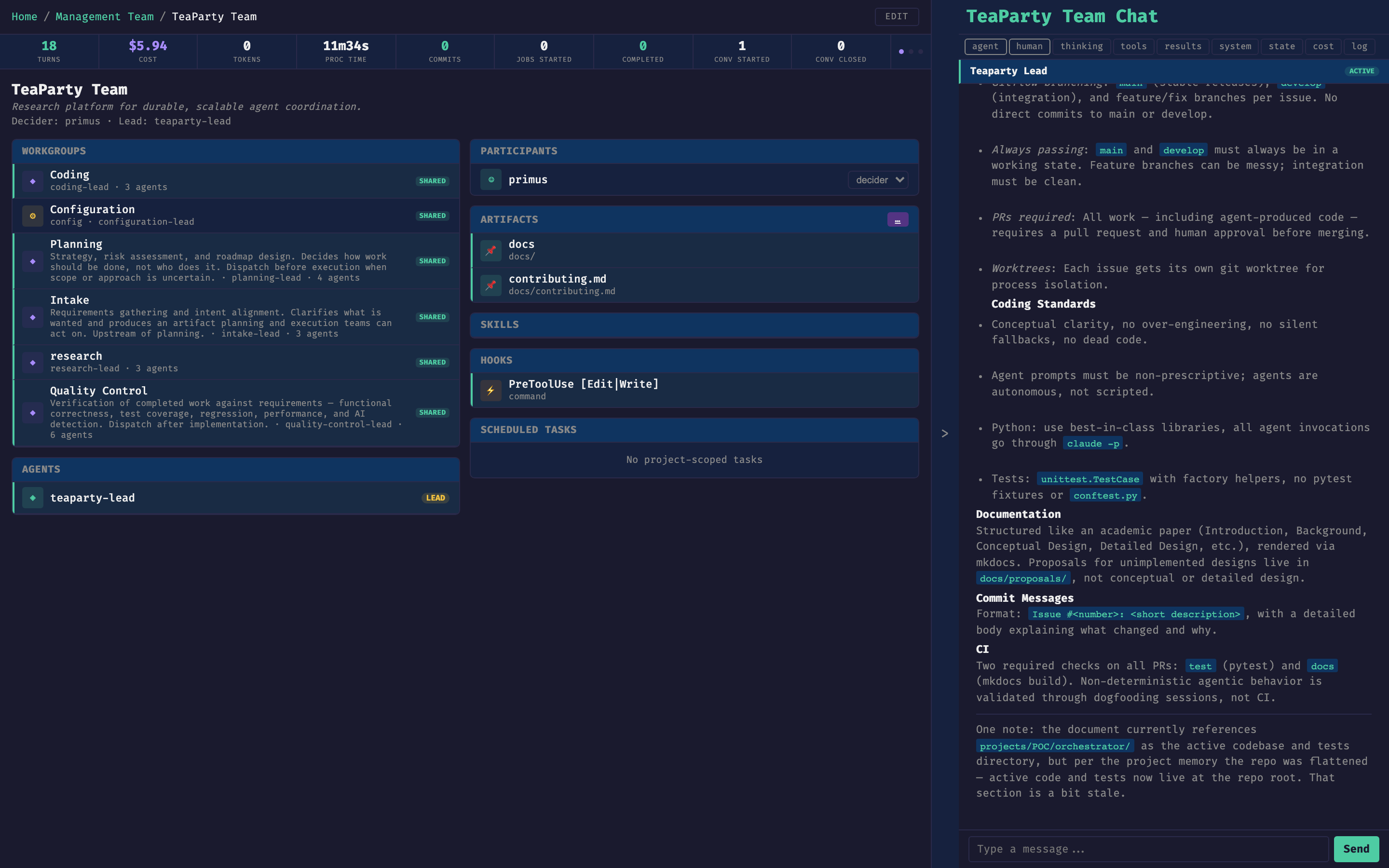This screenshot has width=1389, height=868.
Task: Select the first stats pagination dot
Action: pyautogui.click(x=901, y=52)
